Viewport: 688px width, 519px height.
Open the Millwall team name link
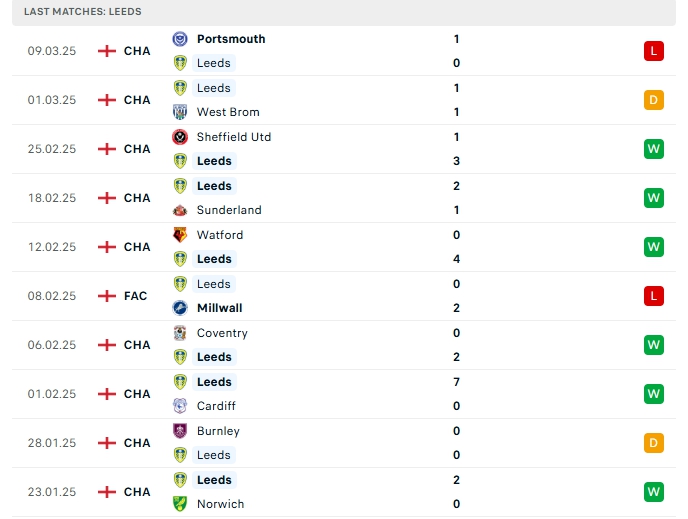(219, 308)
